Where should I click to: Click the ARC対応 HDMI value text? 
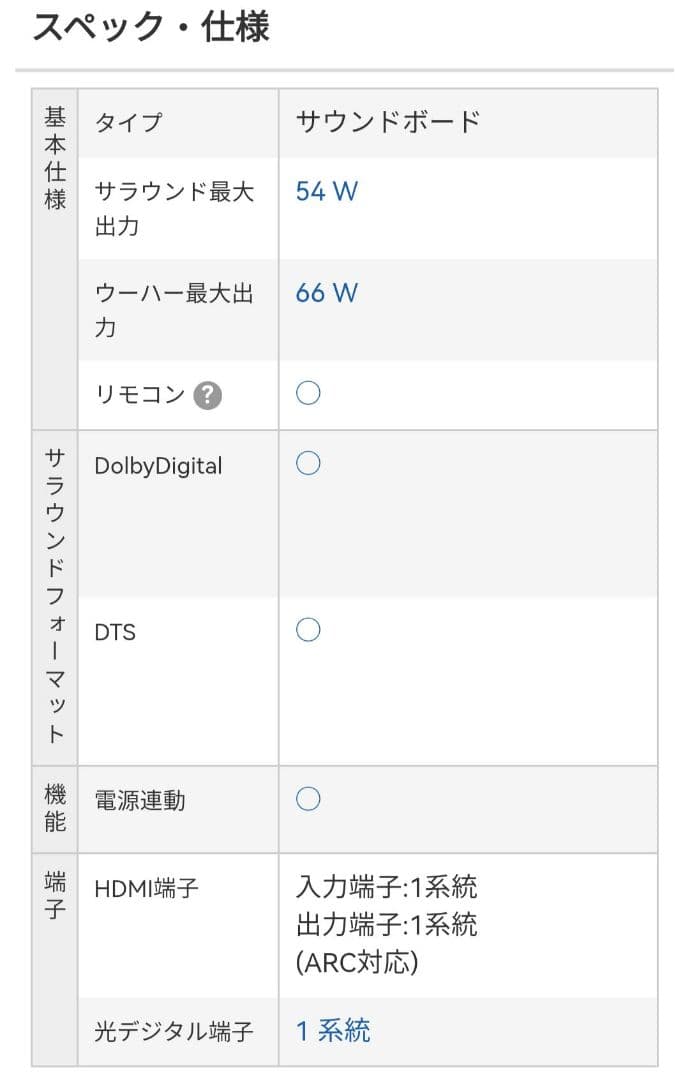[x=357, y=962]
